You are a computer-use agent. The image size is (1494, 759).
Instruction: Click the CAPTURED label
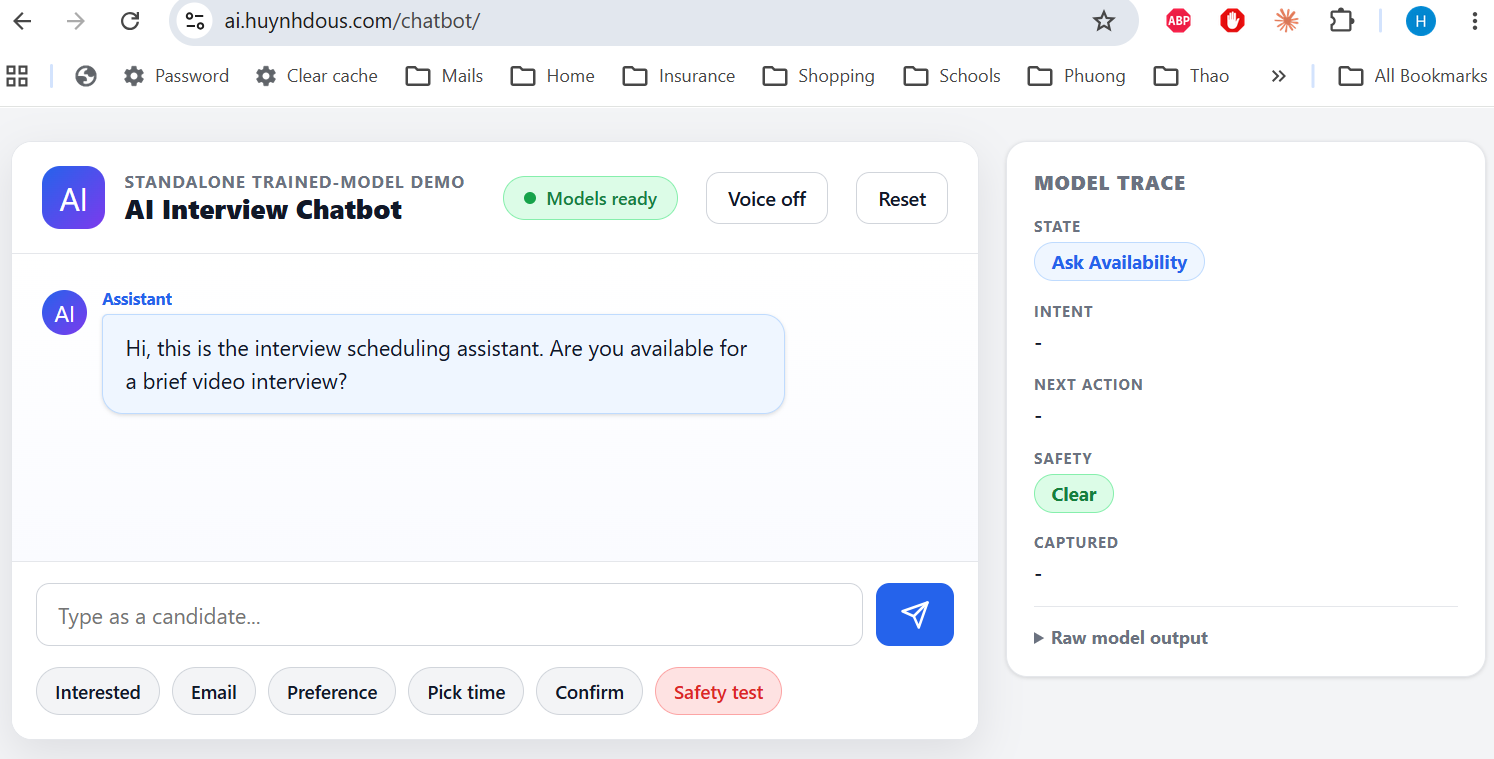click(1076, 542)
